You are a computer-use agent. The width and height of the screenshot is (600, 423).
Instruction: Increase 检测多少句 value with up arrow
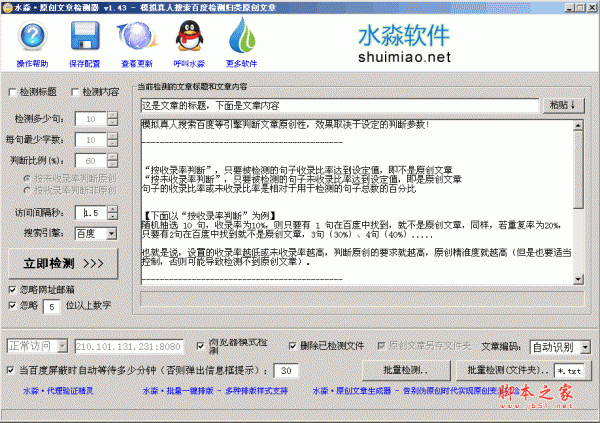112,115
